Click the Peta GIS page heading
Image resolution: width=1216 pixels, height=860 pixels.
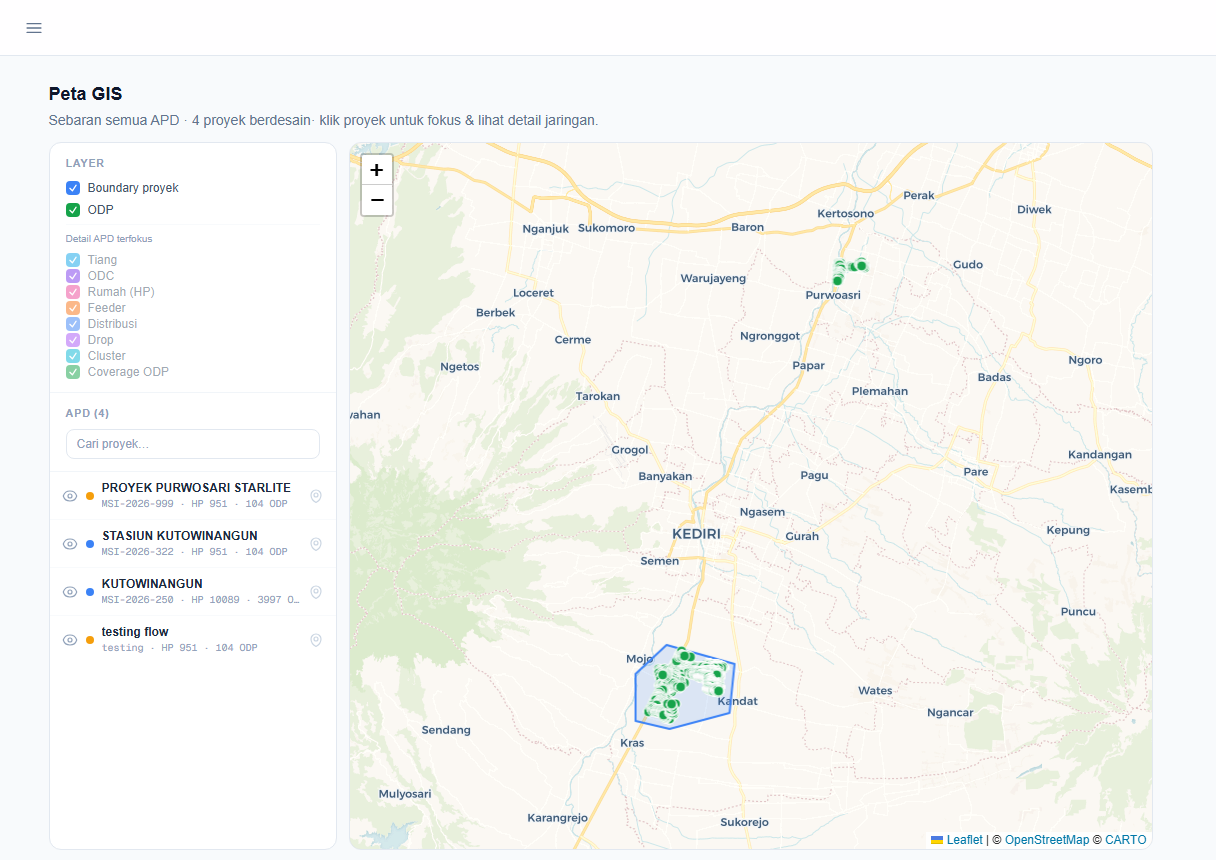coord(86,94)
